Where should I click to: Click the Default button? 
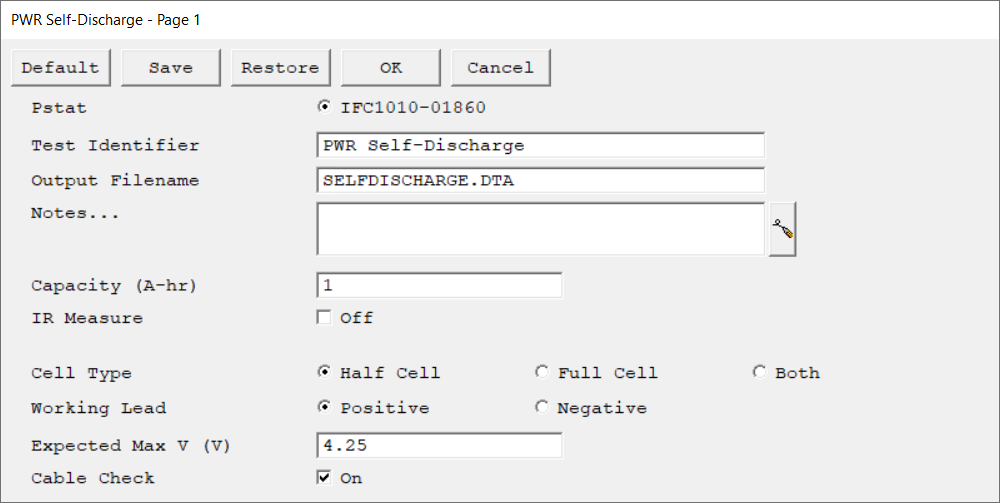tap(61, 68)
